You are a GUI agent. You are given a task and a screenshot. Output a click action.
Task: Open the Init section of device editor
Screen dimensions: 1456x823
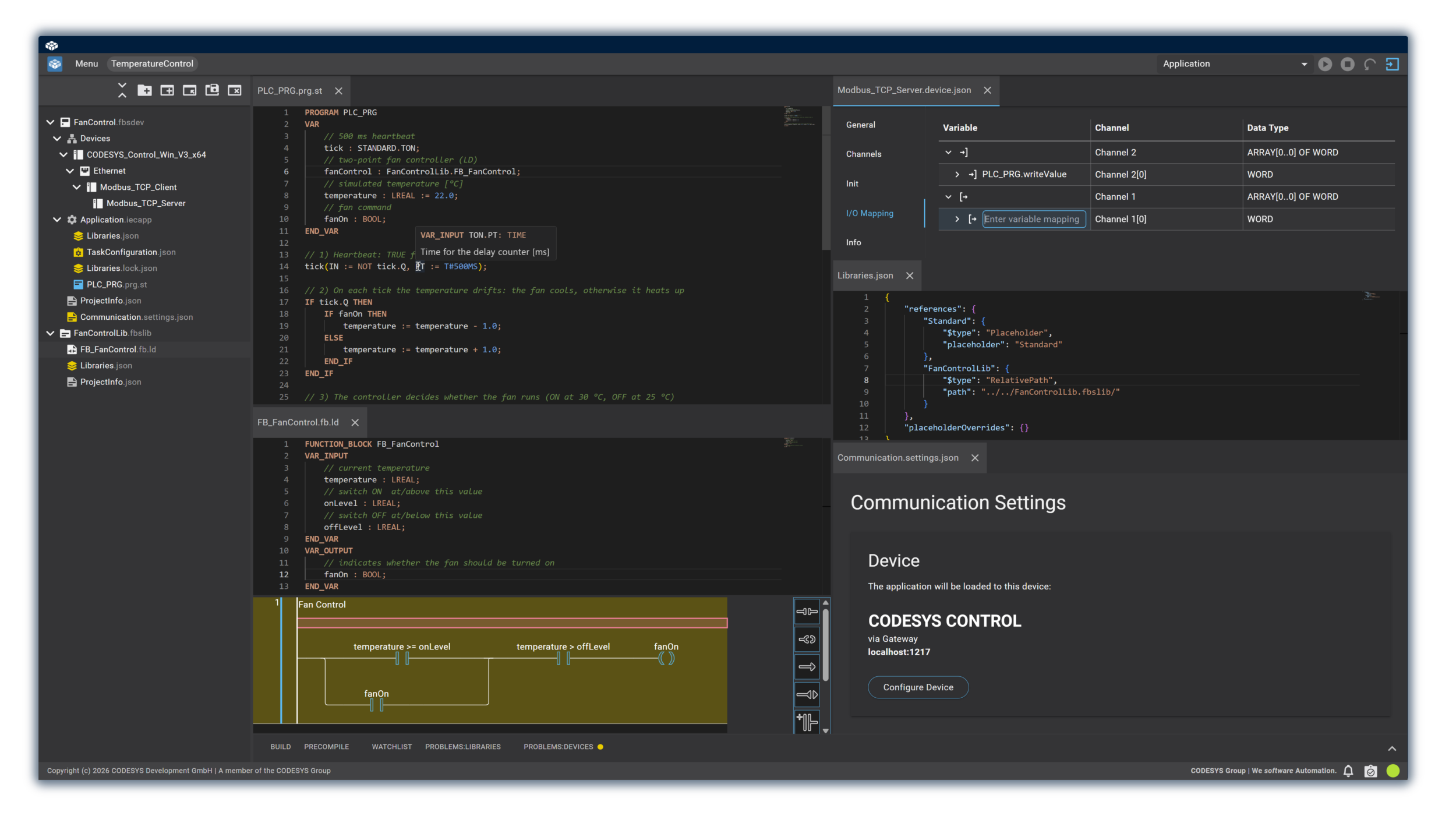(x=852, y=184)
